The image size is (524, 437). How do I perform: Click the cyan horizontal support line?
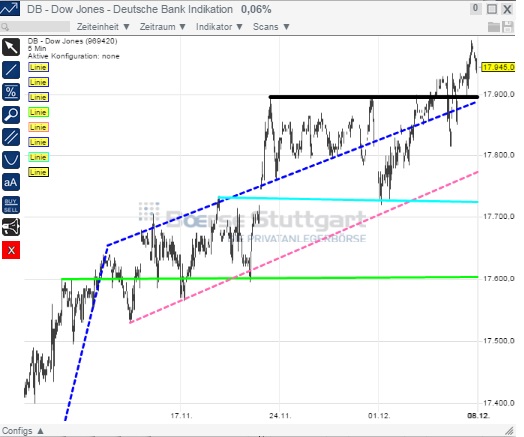click(348, 199)
